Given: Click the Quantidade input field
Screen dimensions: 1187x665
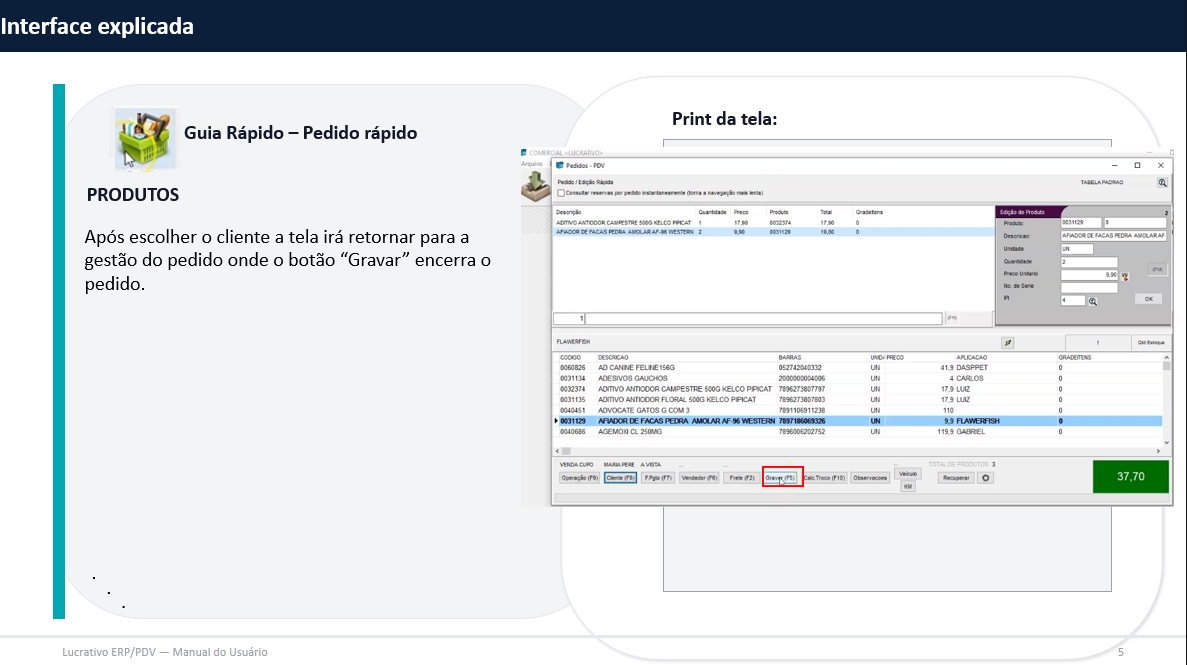Looking at the screenshot, I should 1089,262.
